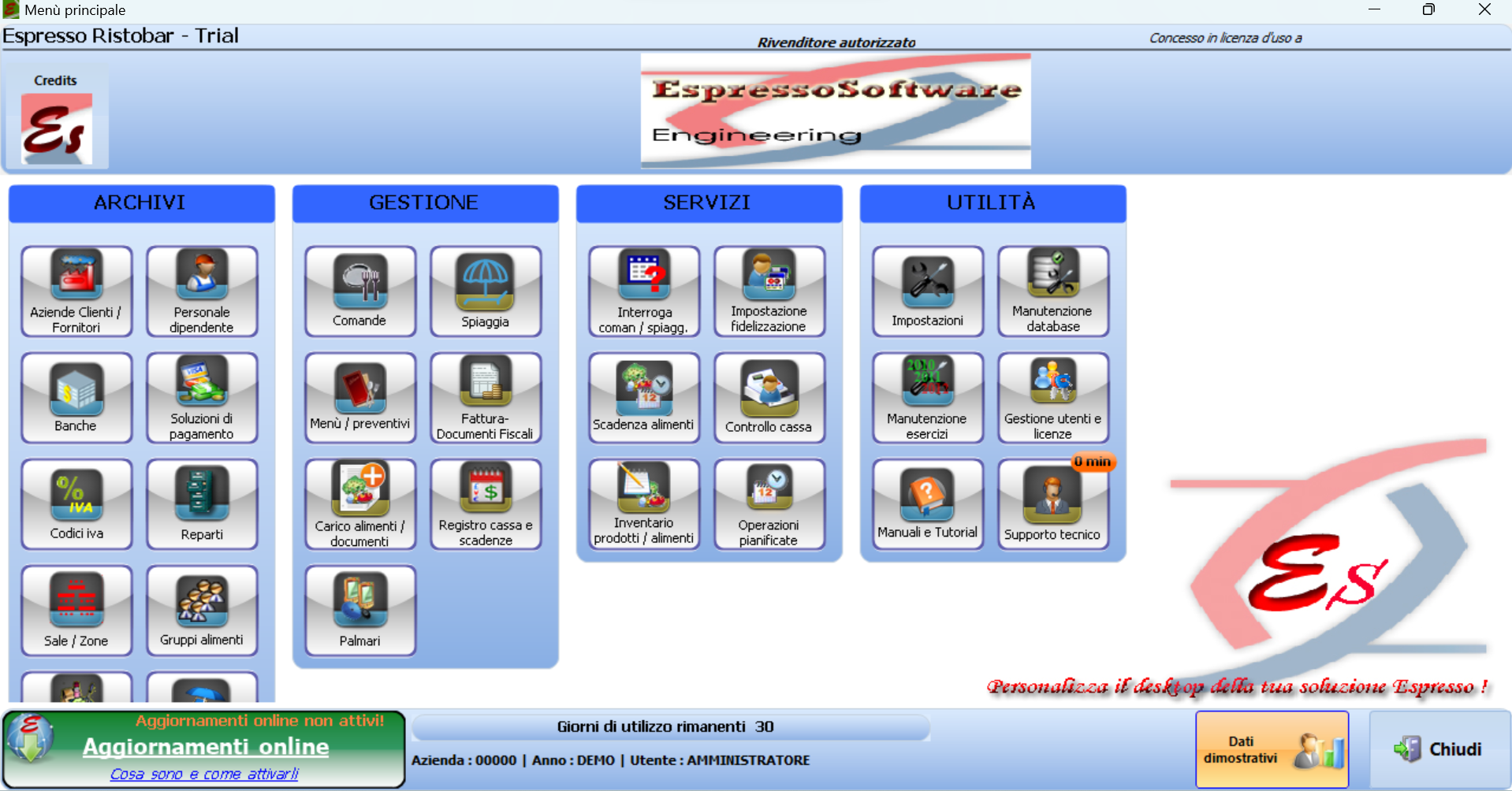Image resolution: width=1512 pixels, height=791 pixels.
Task: Open Menù / preventivi
Action: click(x=360, y=398)
